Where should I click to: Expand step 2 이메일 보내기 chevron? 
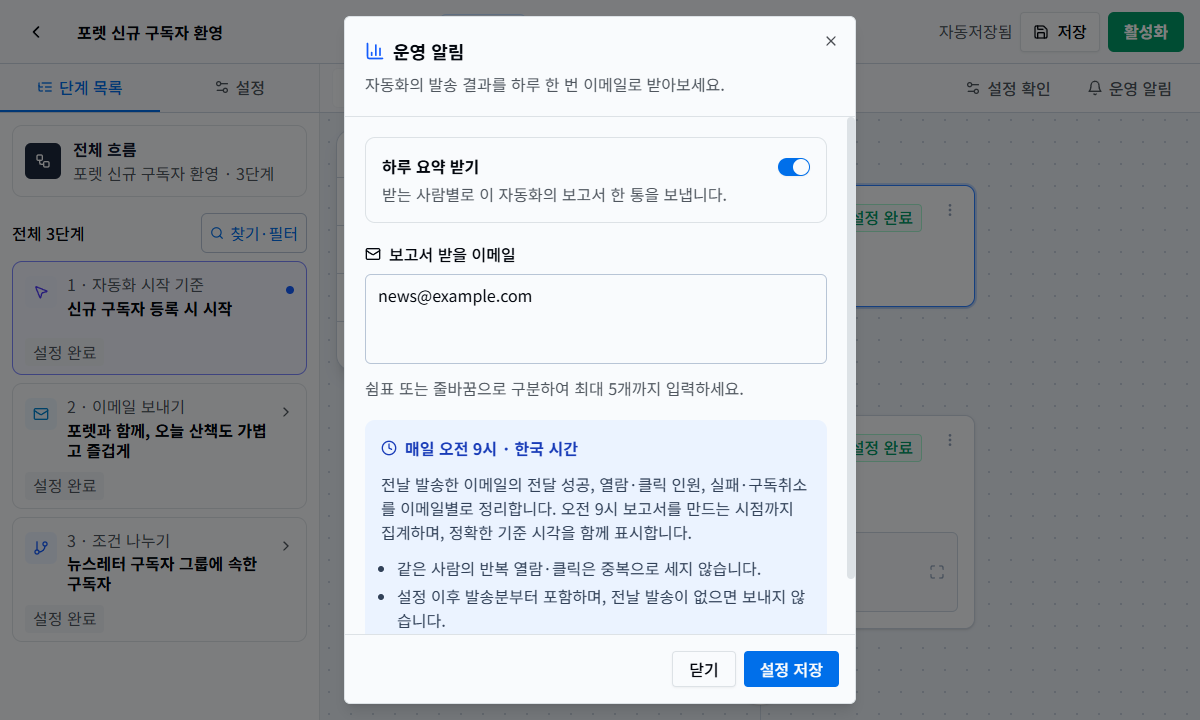point(286,411)
